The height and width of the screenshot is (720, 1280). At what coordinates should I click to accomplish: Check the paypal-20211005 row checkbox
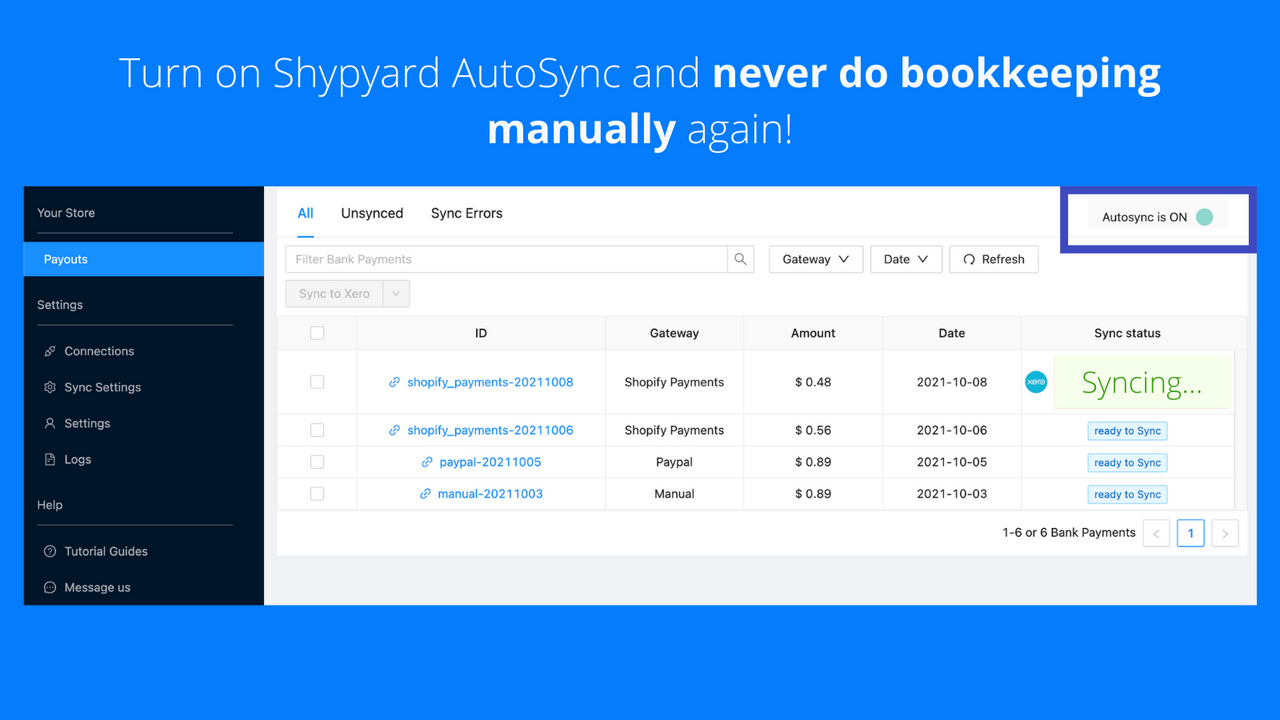click(x=317, y=462)
